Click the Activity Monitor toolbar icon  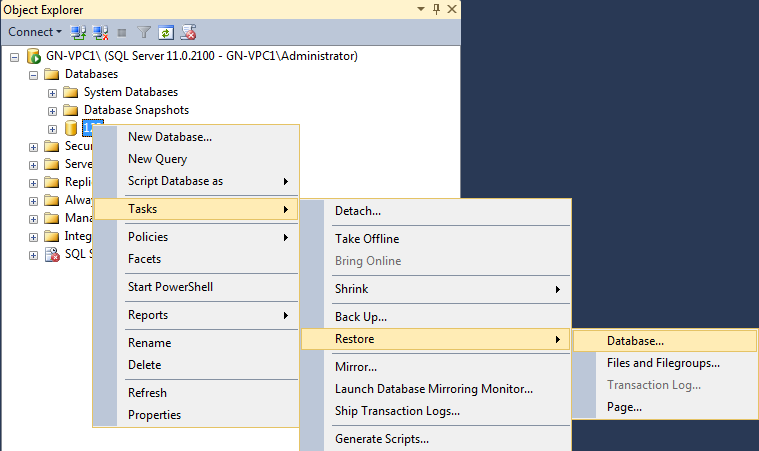tap(187, 32)
